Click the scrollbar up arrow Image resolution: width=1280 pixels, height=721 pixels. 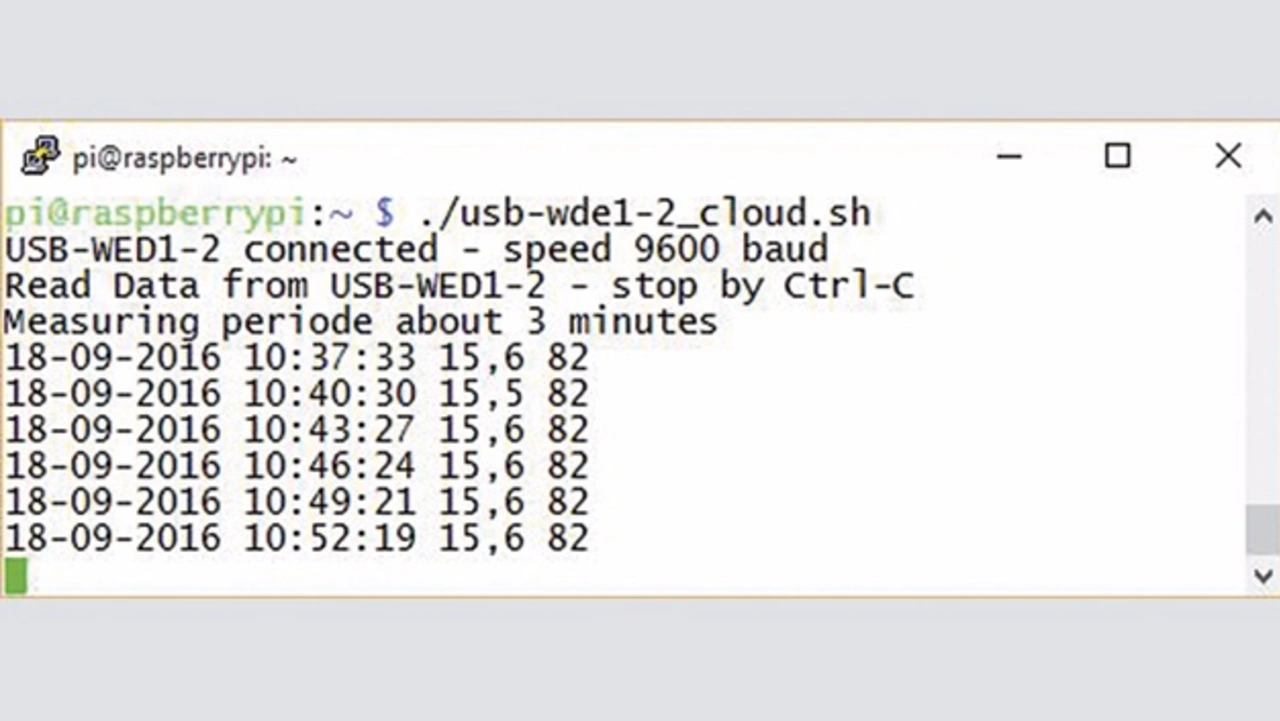tap(1263, 216)
